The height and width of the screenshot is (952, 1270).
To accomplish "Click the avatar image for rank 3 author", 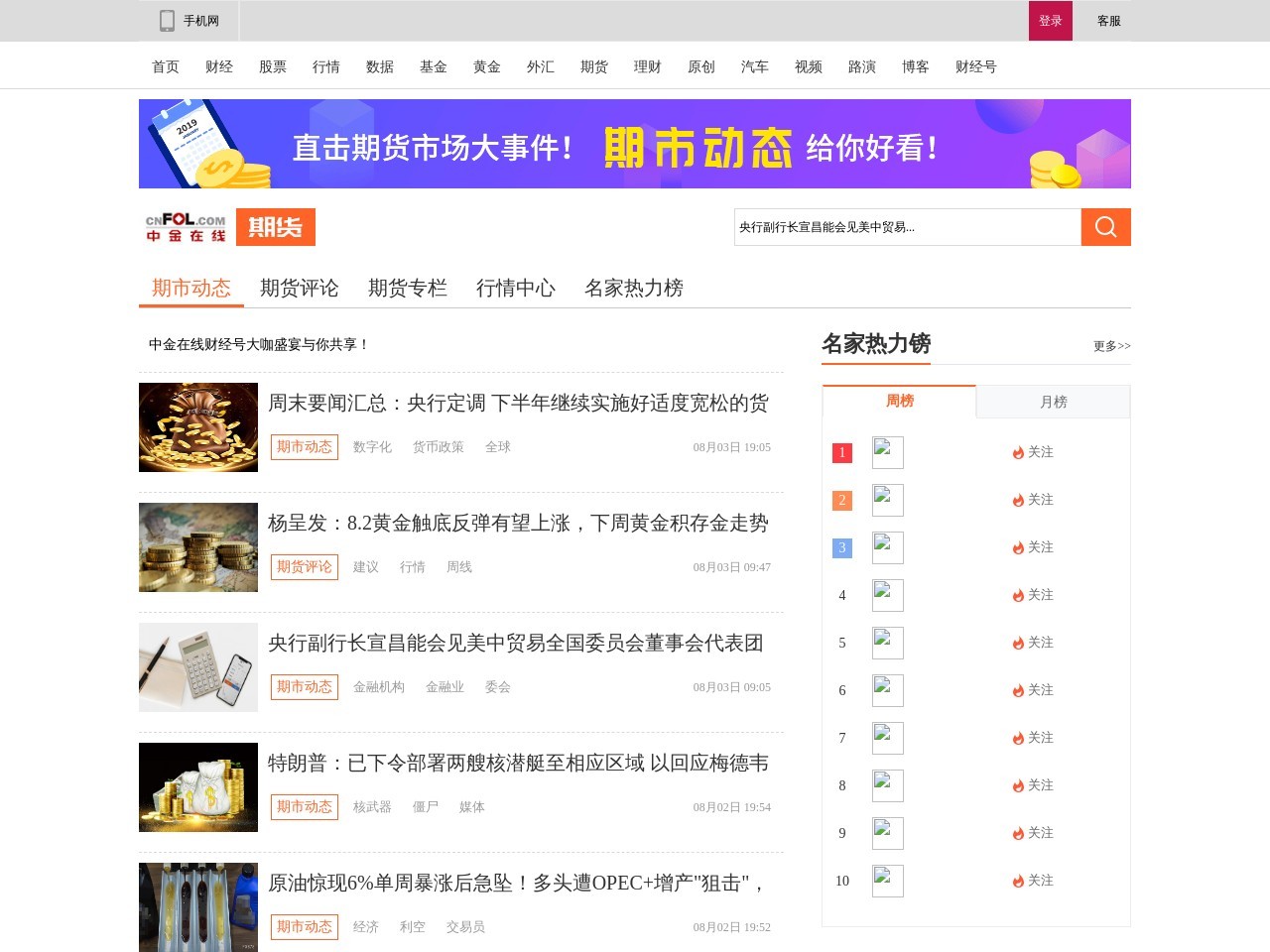I will [x=887, y=547].
